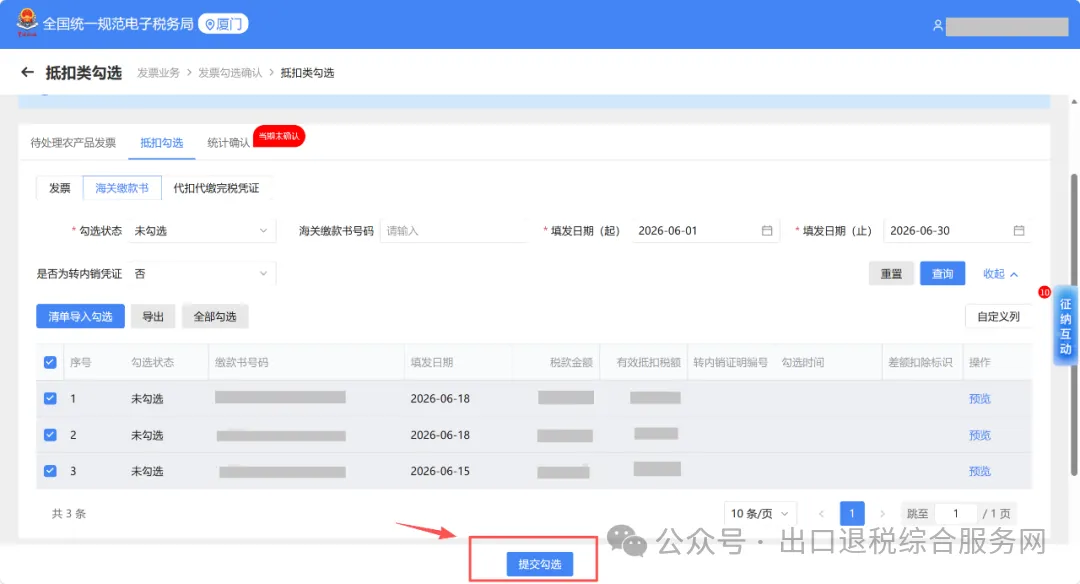Uncheck the row 1 checkbox
The width and height of the screenshot is (1080, 584).
tap(50, 398)
